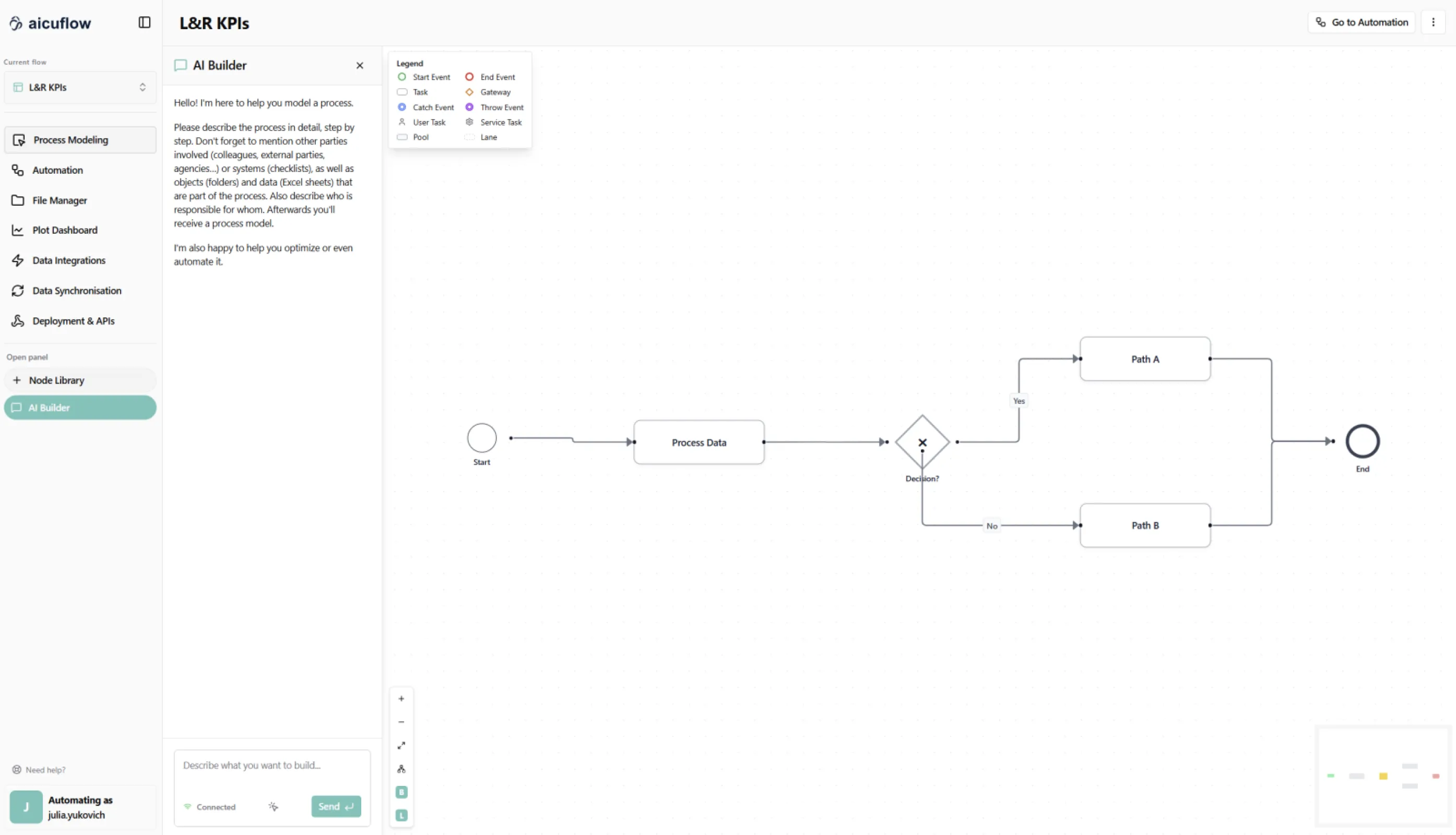Click the J user avatar
The height and width of the screenshot is (835, 1456).
(26, 807)
